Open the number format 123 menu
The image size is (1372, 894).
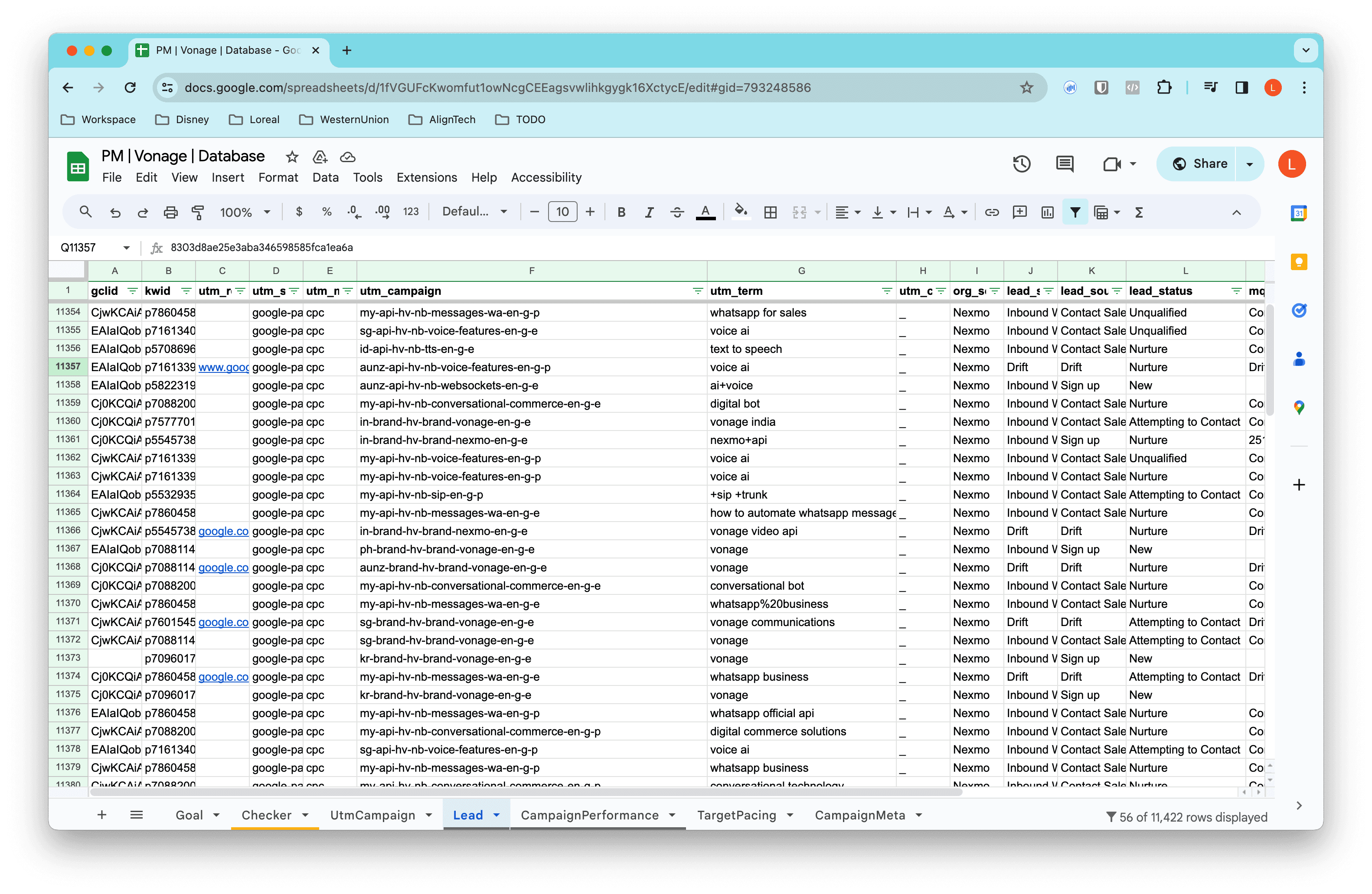click(x=411, y=212)
